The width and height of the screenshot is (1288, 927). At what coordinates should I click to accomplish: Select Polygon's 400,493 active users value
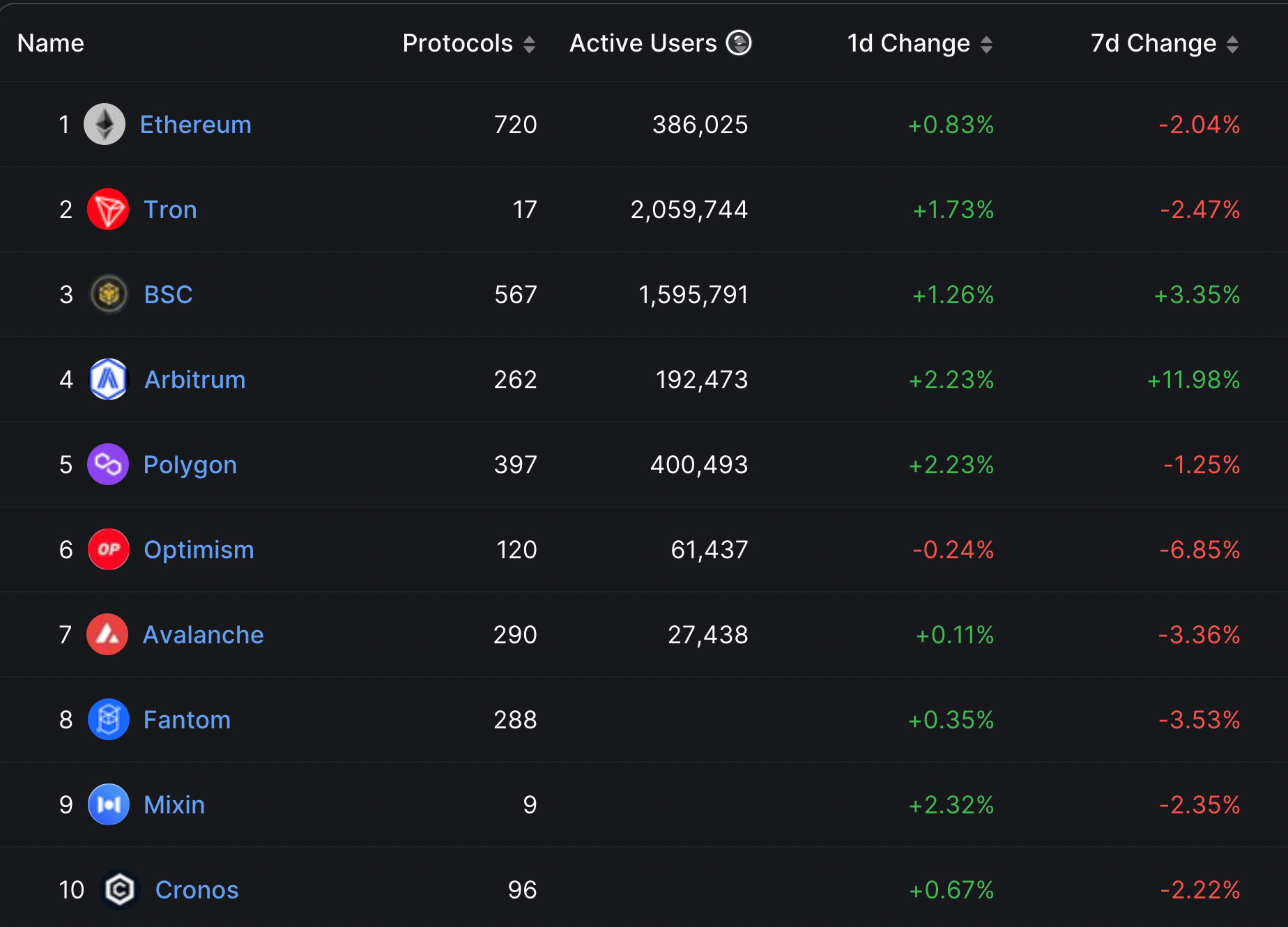click(699, 466)
